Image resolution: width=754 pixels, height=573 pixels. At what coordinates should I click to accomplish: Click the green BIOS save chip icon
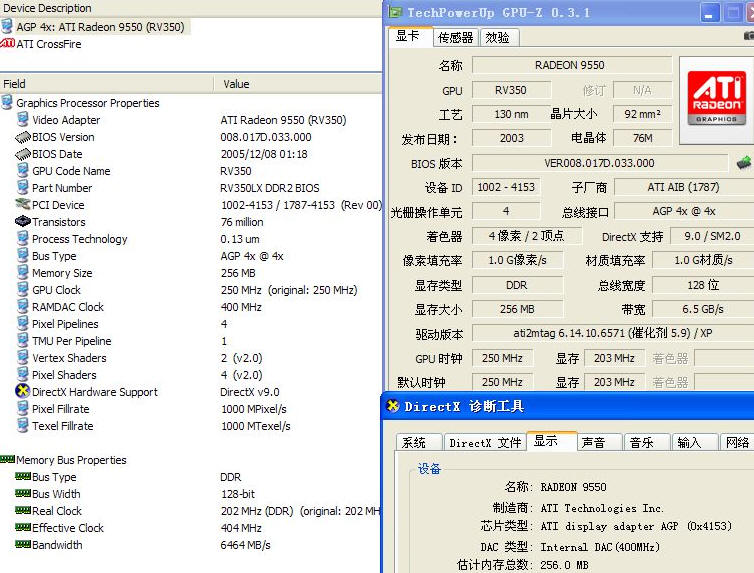tap(743, 162)
